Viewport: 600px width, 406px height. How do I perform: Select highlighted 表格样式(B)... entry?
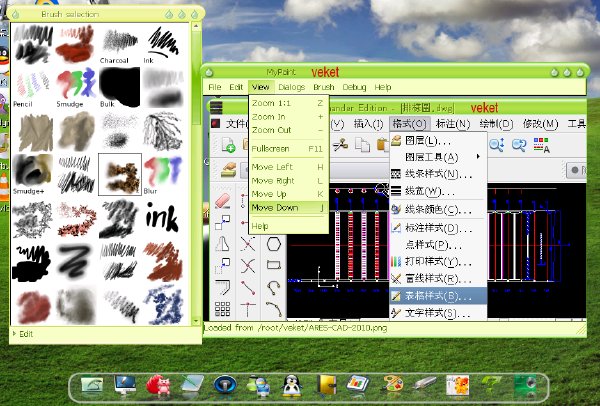(438, 296)
